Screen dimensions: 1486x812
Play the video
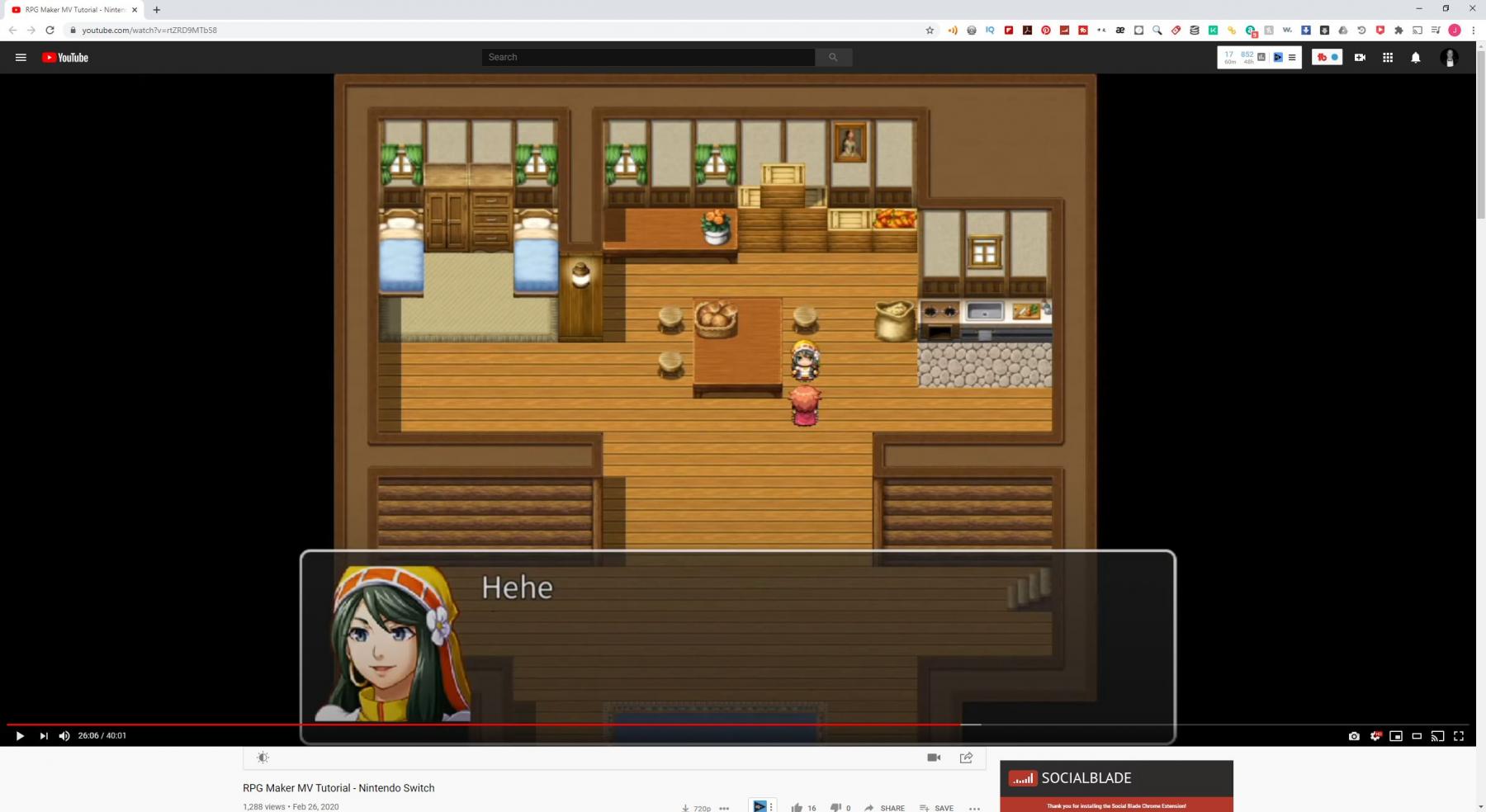pos(20,736)
